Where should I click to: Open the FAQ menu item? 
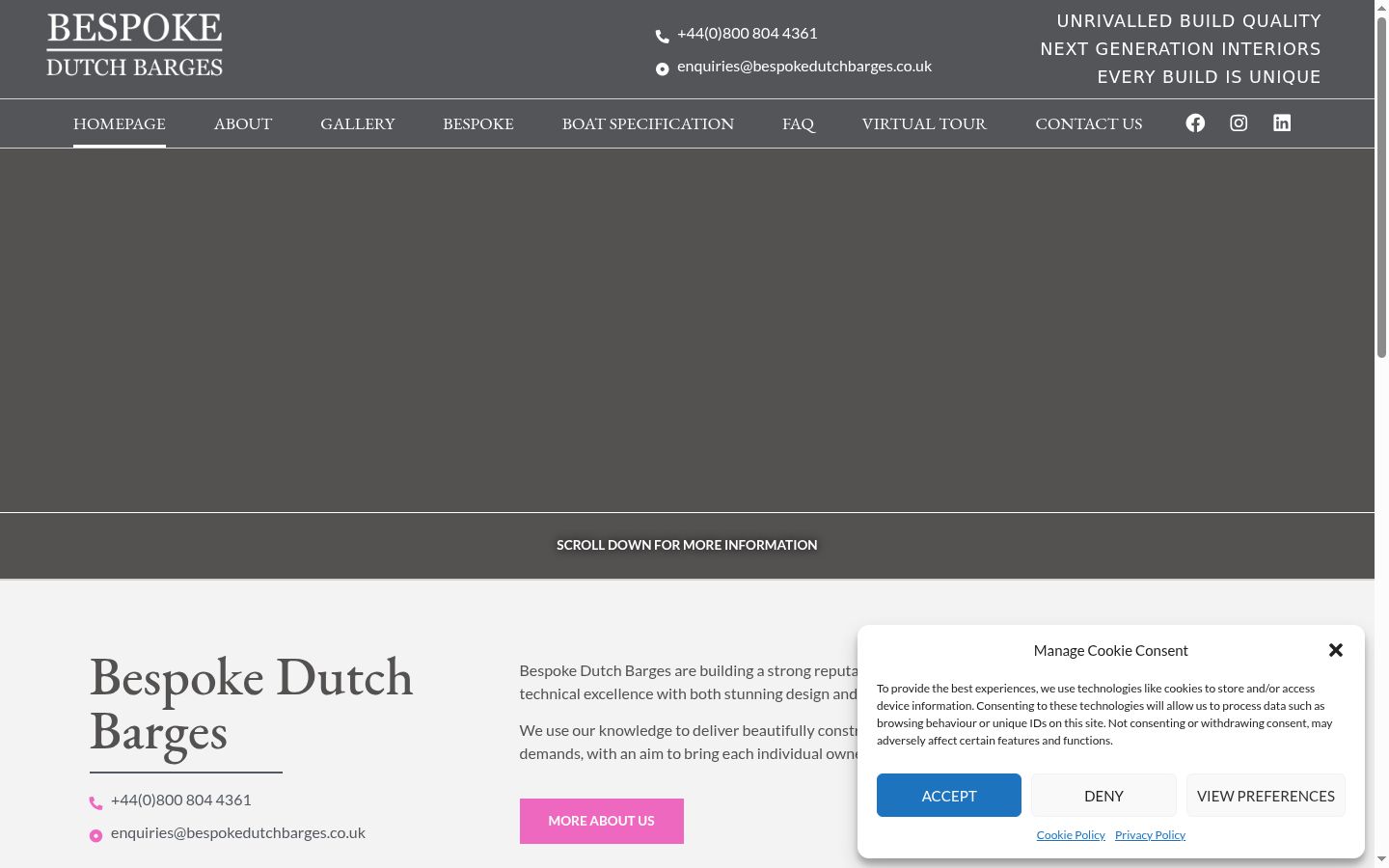click(799, 123)
